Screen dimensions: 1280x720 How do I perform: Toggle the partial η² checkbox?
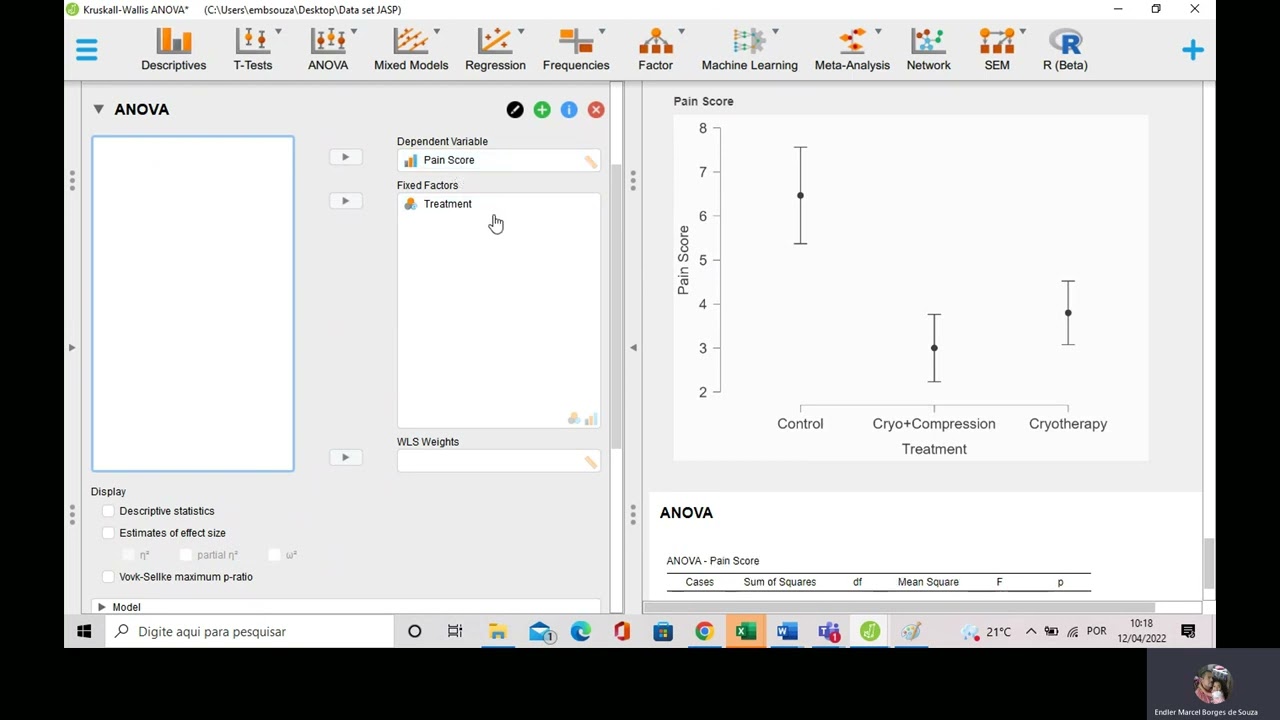point(186,555)
